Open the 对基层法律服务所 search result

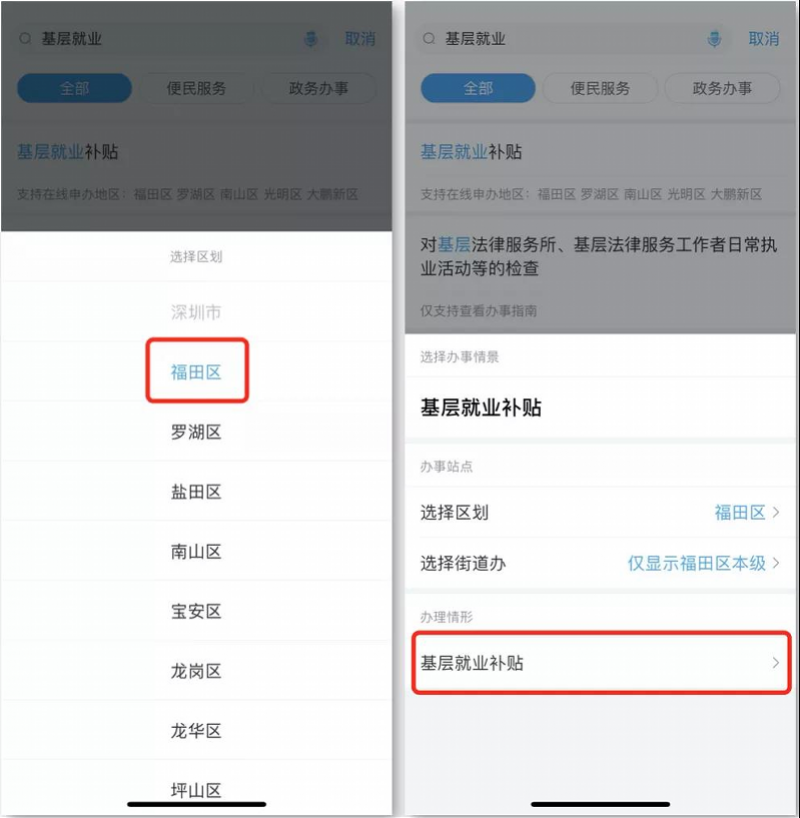[x=600, y=275]
